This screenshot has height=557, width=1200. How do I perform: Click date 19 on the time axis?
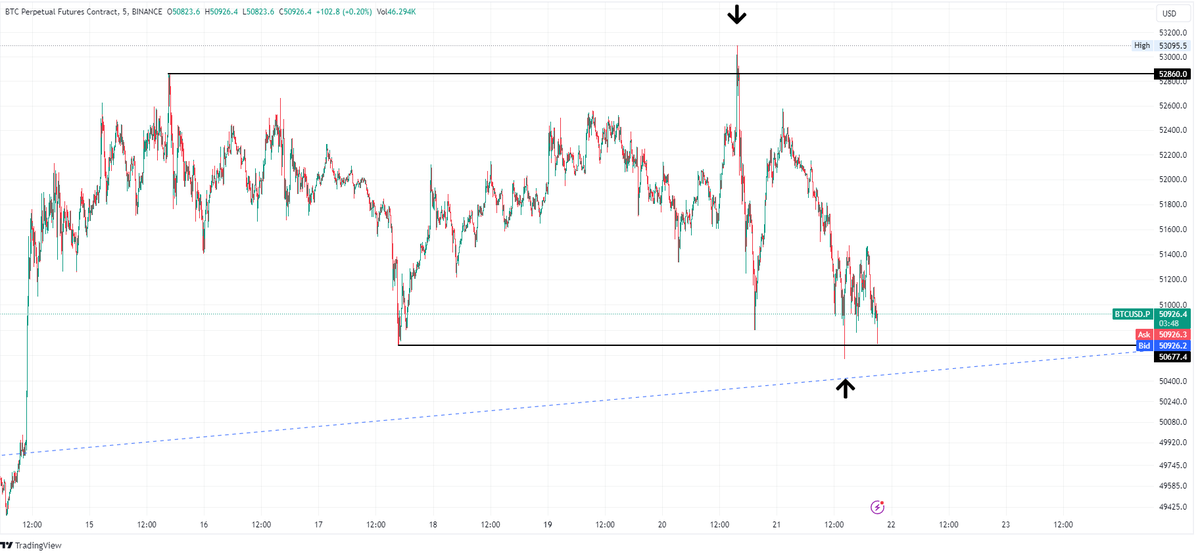tap(548, 524)
